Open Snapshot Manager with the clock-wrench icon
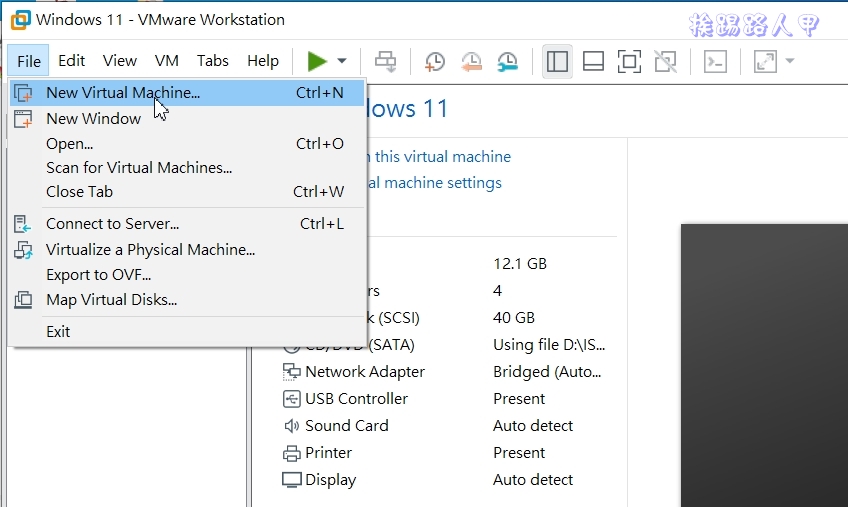The height and width of the screenshot is (507, 848). point(508,62)
